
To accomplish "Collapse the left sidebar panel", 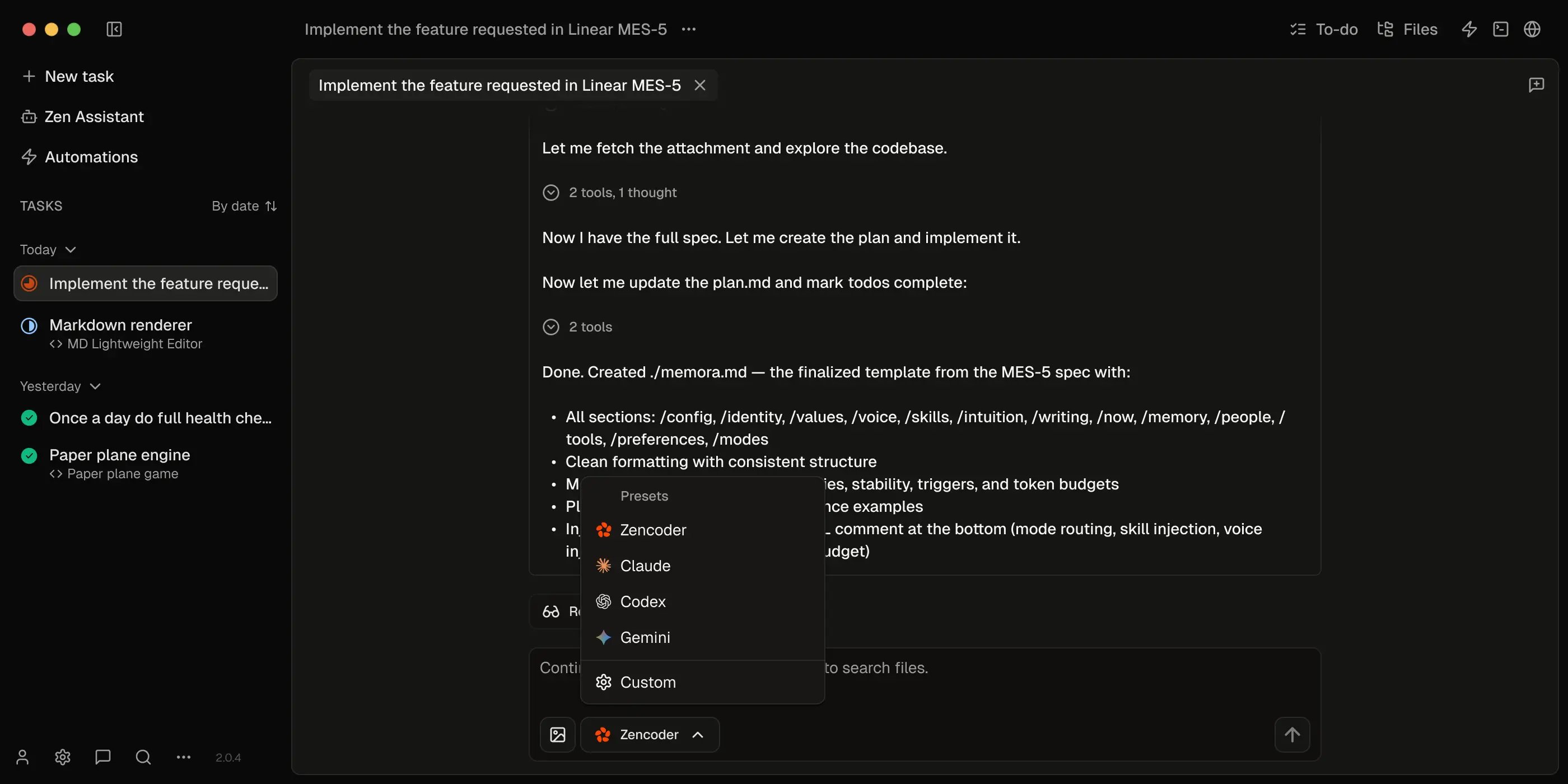I will pos(114,29).
